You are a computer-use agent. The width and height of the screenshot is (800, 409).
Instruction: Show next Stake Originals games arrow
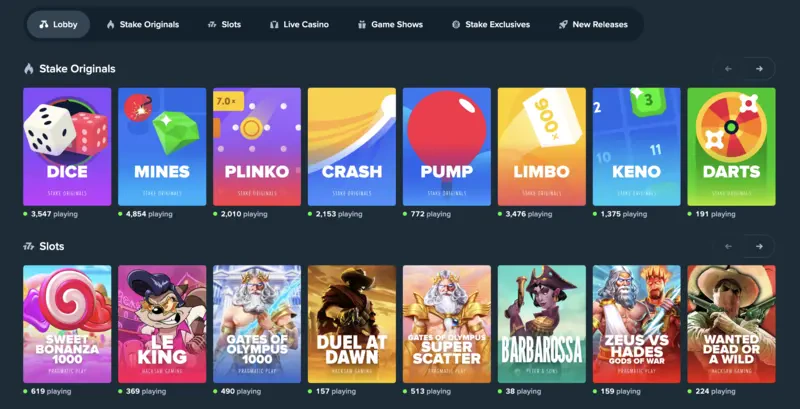(x=760, y=69)
